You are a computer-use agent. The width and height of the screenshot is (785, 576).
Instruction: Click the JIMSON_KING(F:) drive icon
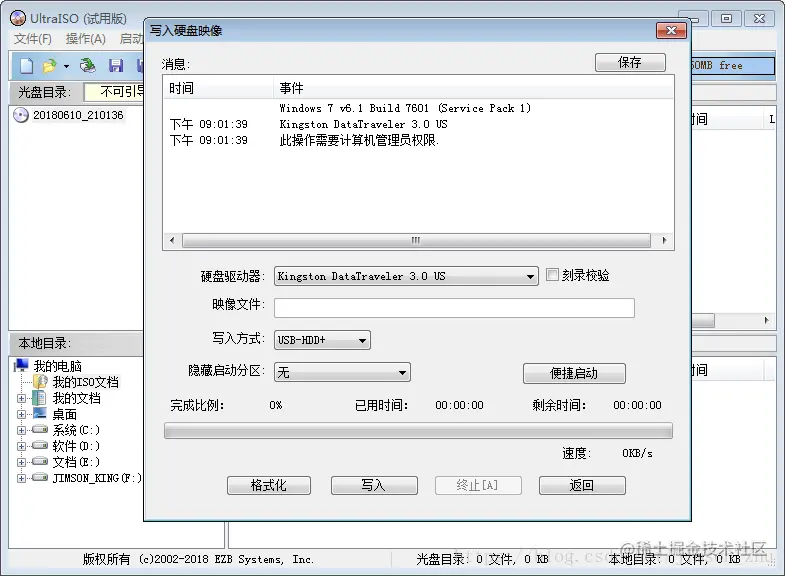click(40, 477)
